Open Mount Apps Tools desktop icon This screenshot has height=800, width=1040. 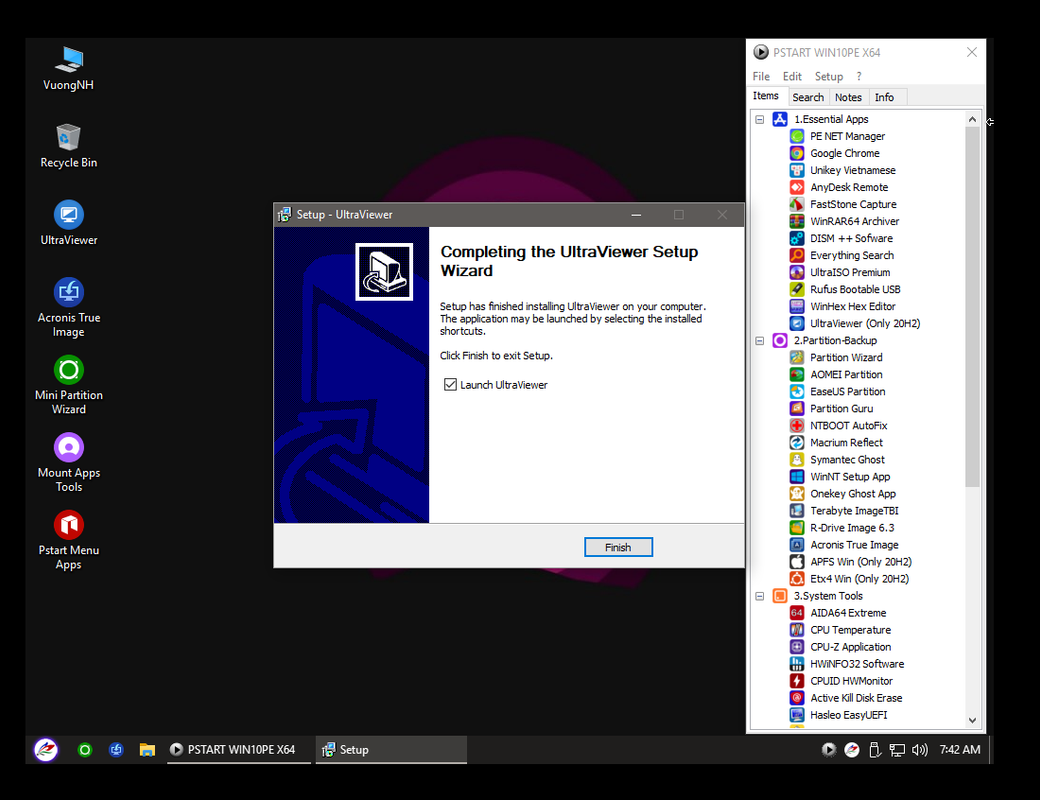[x=68, y=463]
